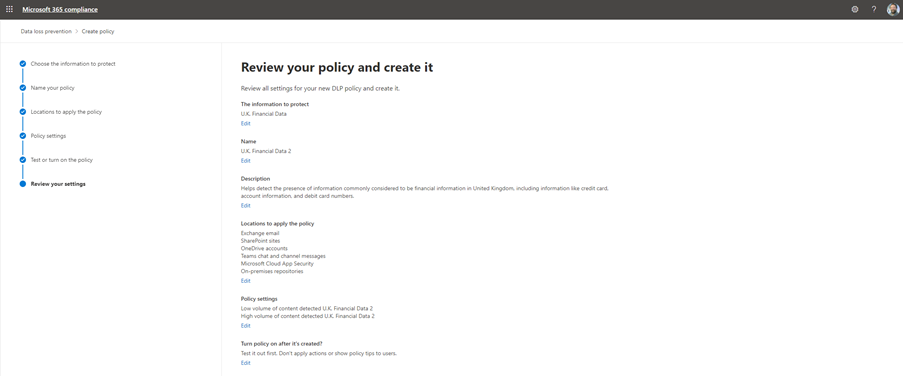This screenshot has width=903, height=376.
Task: Go to Locations to apply the policy step
Action: (66, 112)
